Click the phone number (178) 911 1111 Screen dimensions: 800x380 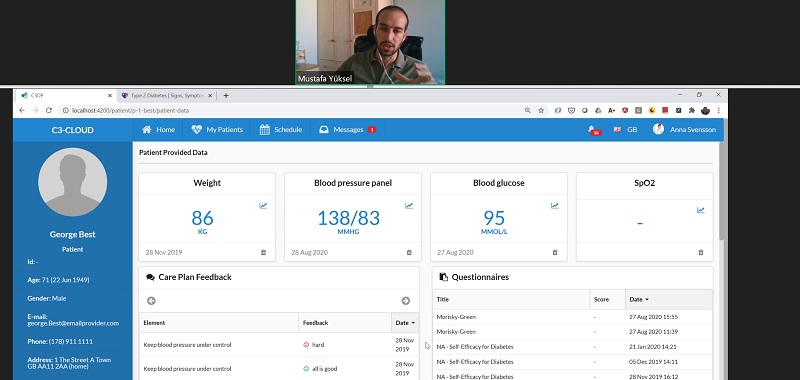click(x=71, y=341)
